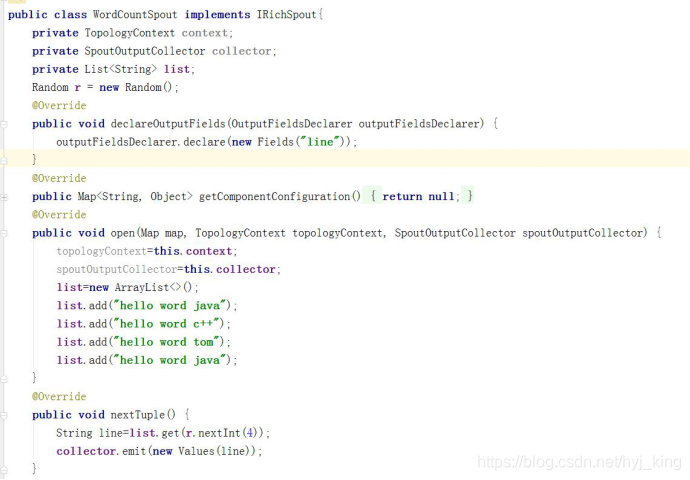The image size is (690, 480).
Task: Click 'topologyContext' parameter name in open signature
Action: (338, 233)
